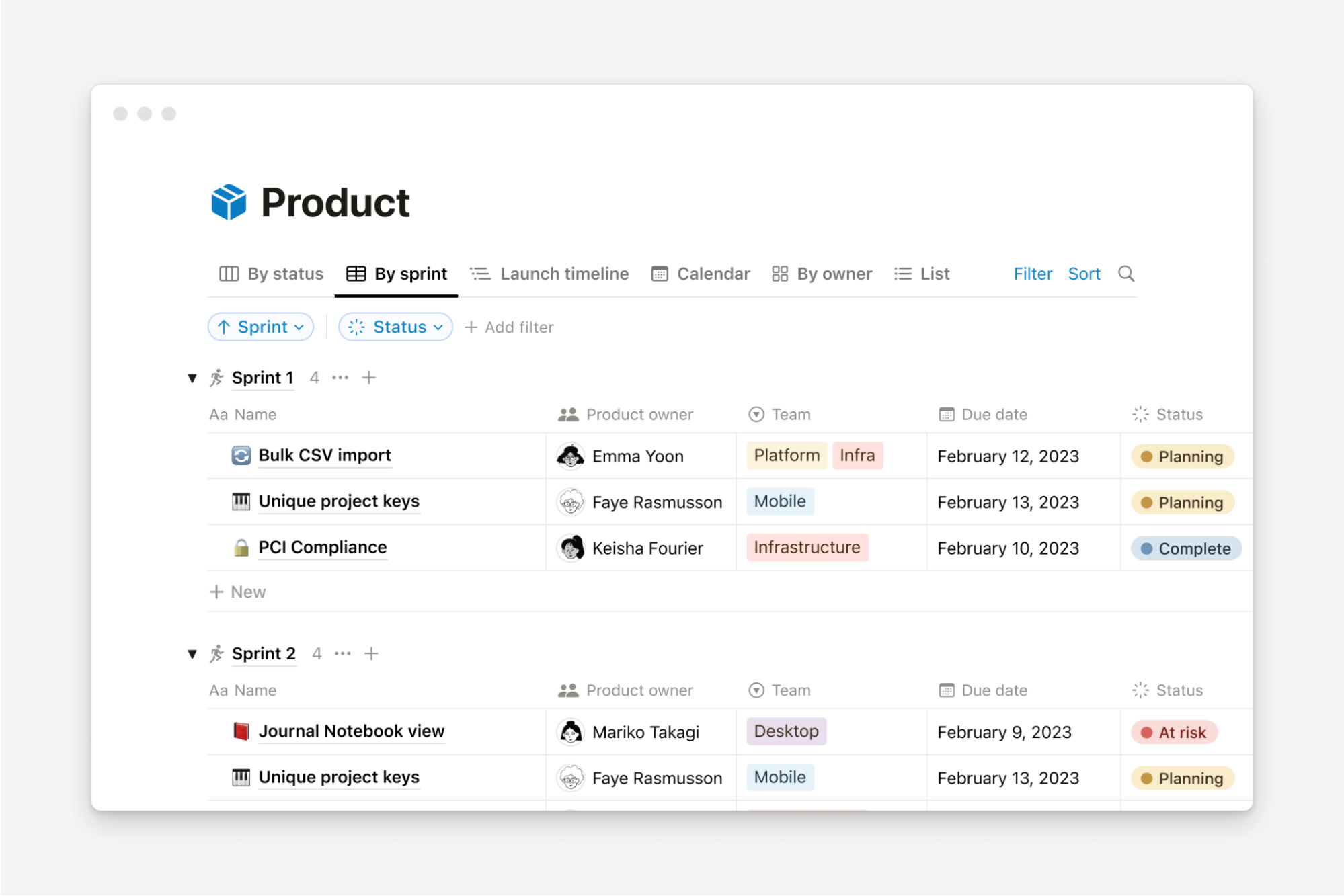Click PCI Compliance lock icon
The width and height of the screenshot is (1344, 896).
(x=241, y=548)
